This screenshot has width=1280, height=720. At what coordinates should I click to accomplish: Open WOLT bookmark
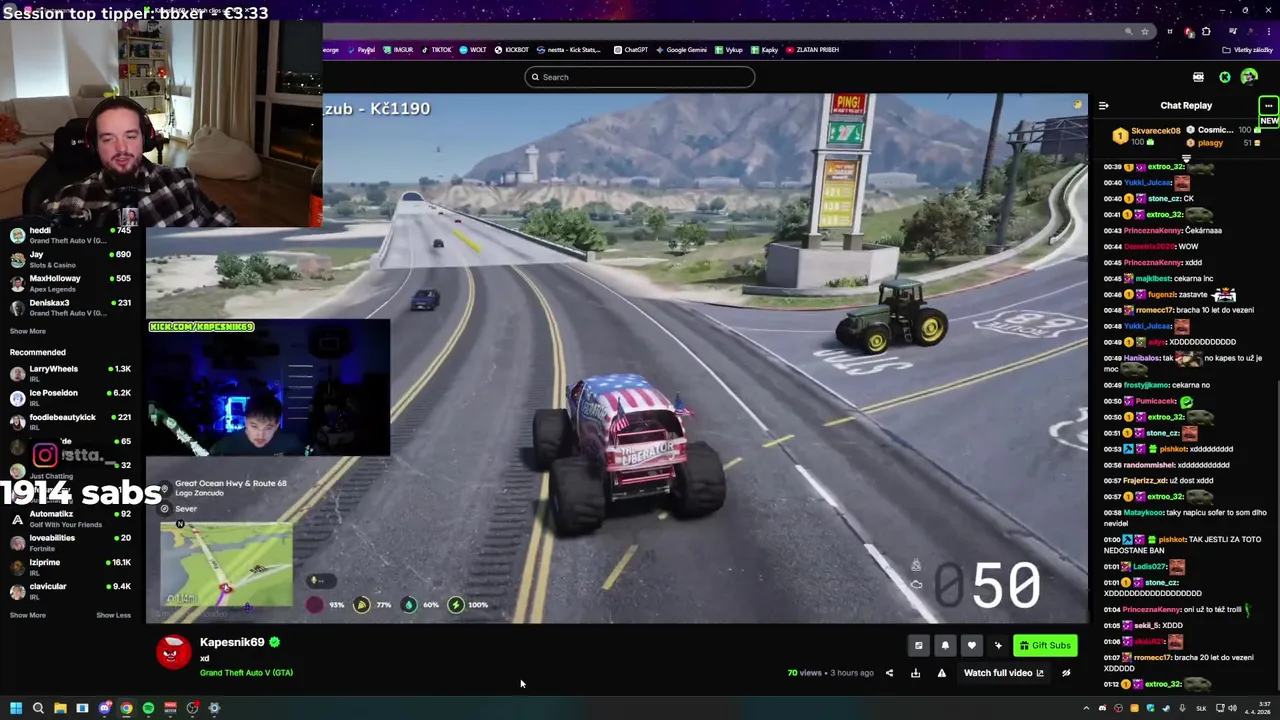coord(473,50)
